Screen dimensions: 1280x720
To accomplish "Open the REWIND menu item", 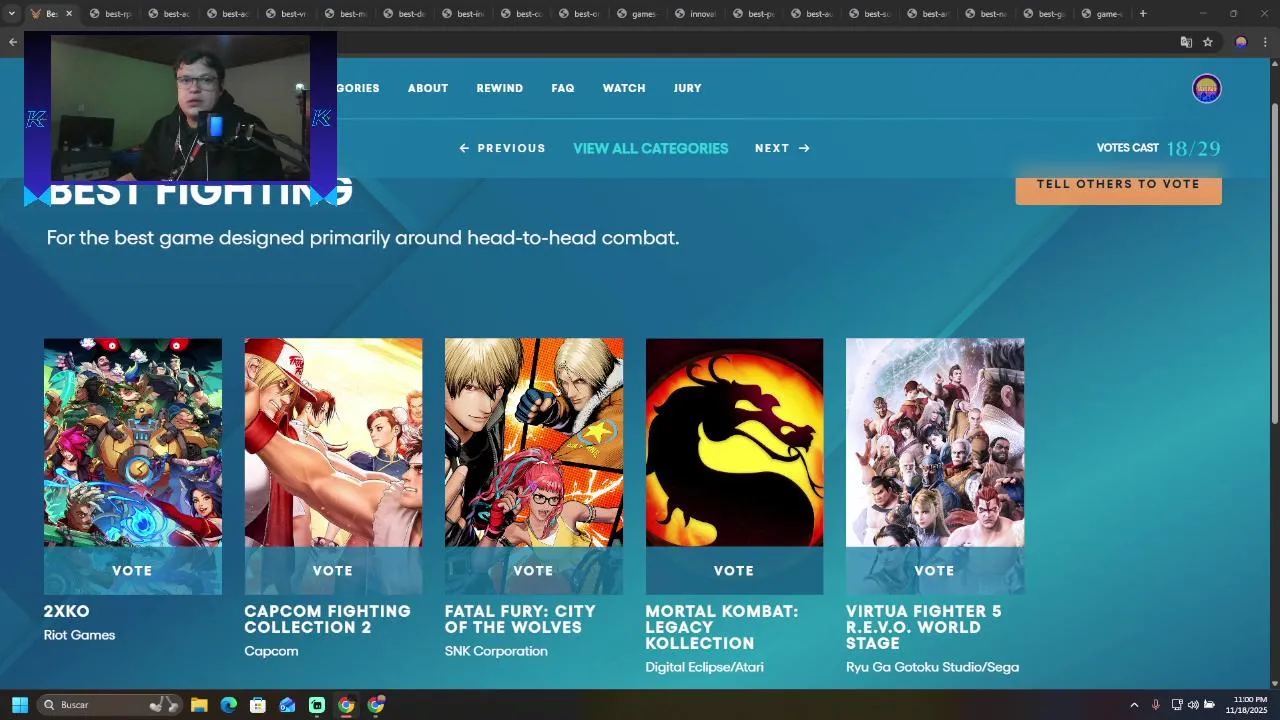I will click(500, 88).
